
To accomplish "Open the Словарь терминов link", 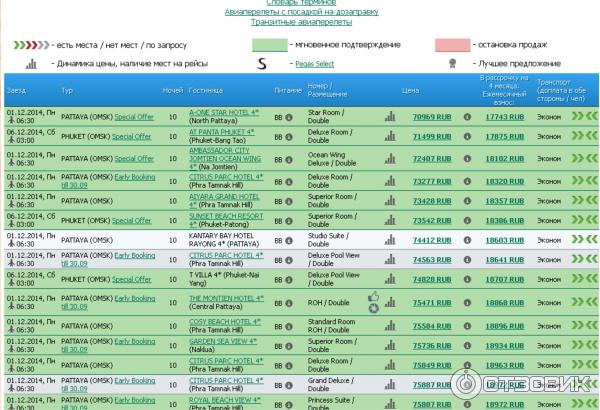I will point(299,4).
